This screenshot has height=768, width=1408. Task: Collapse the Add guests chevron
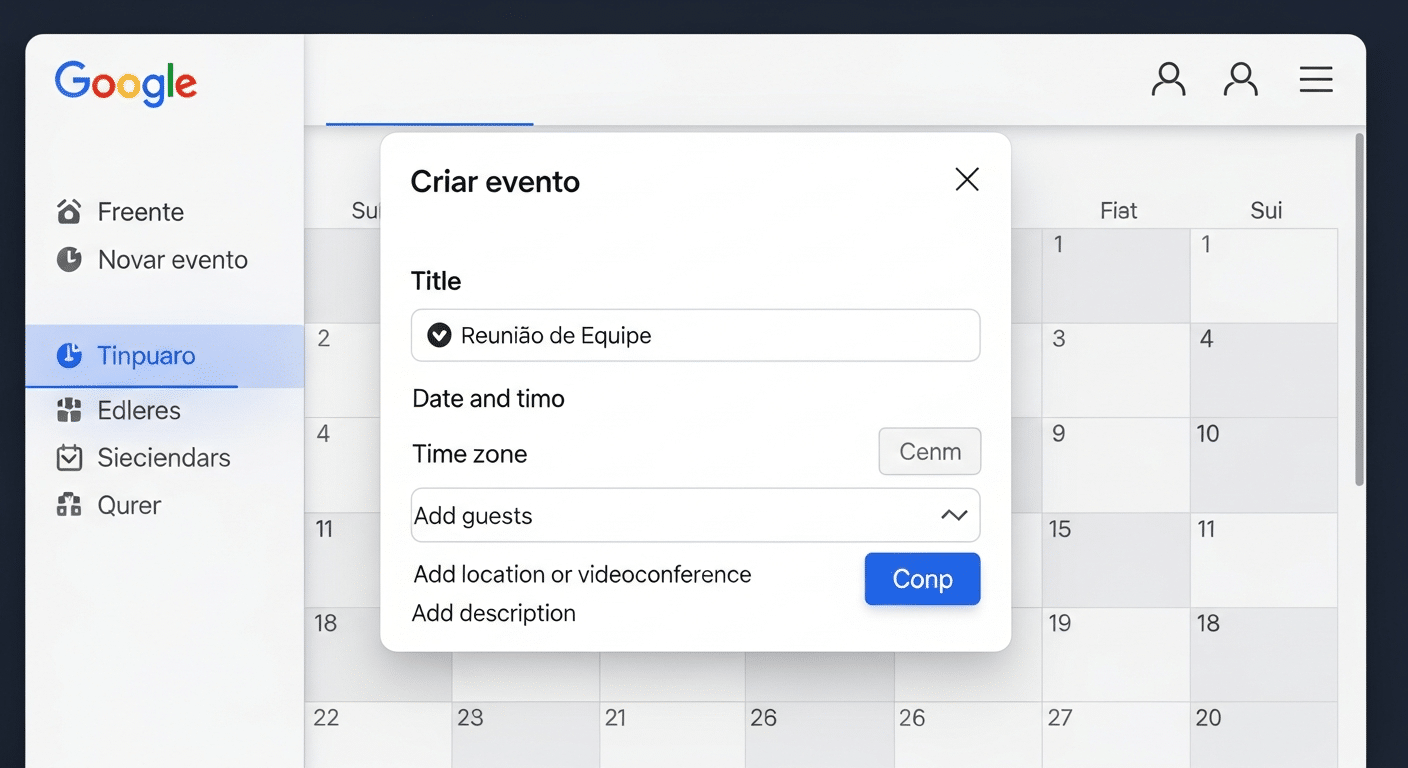click(x=954, y=515)
